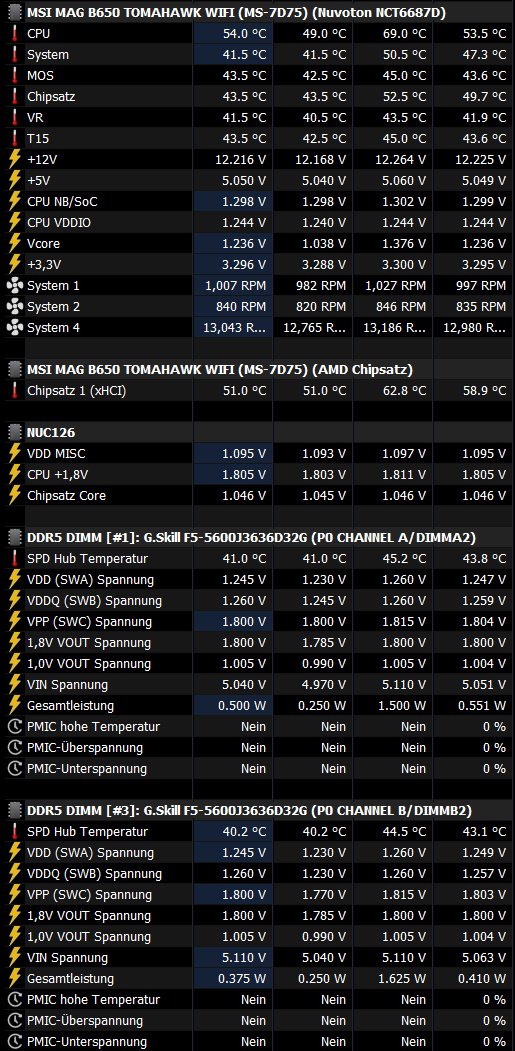Click the CPU current value 54.0 °C
The width and height of the screenshot is (515, 1051).
245,33
